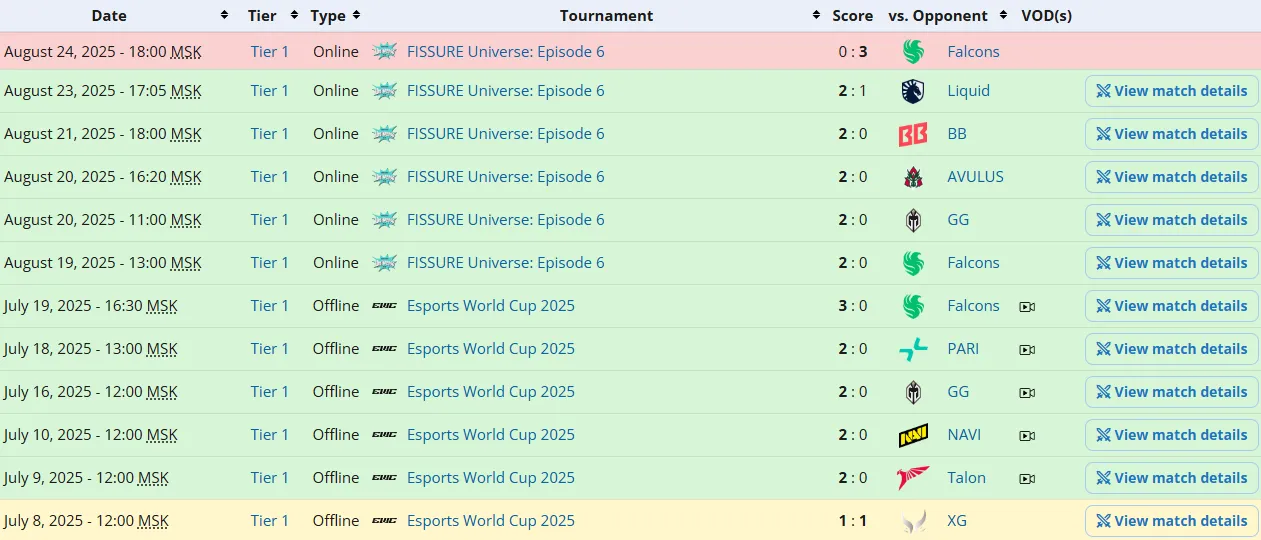Click MSK timezone abbreviation in July 8 row
This screenshot has height=540, width=1261.
coord(153,521)
